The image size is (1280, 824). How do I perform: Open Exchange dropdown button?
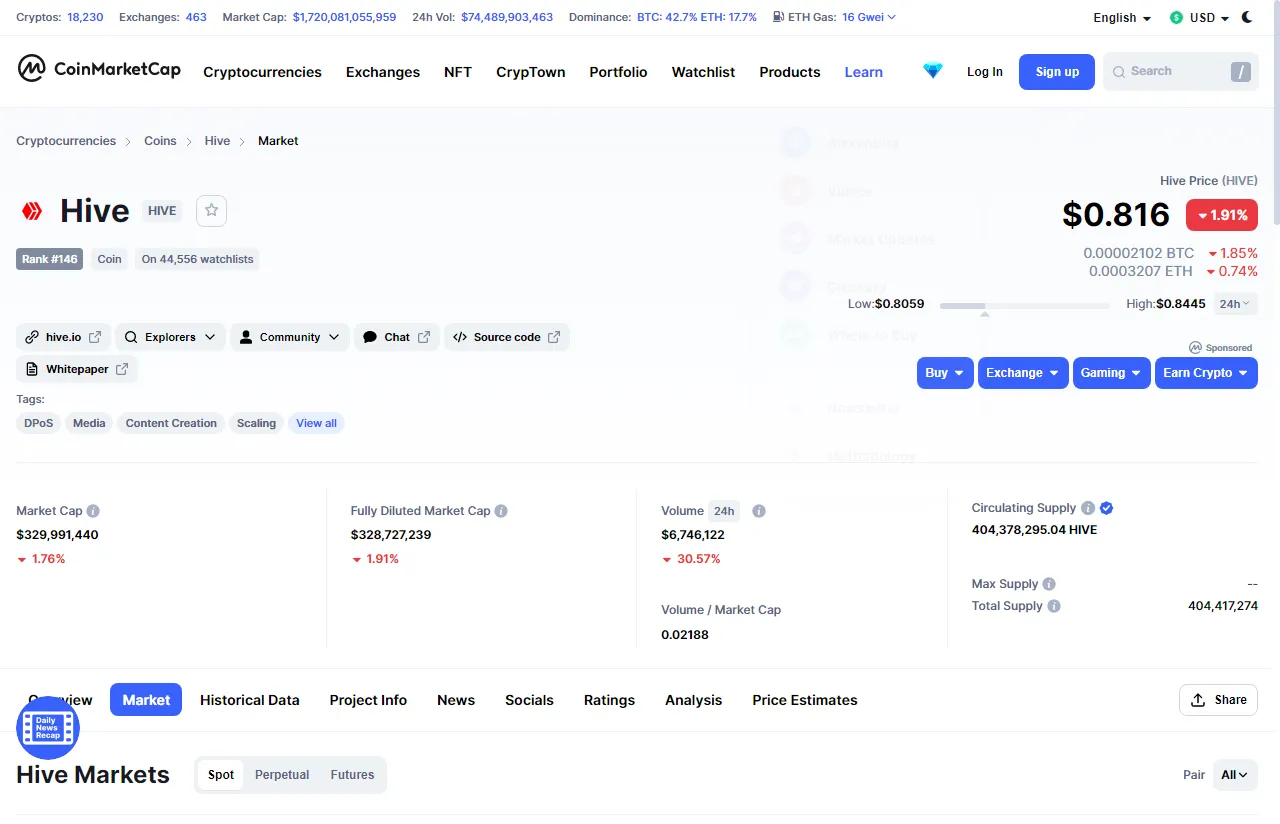point(1023,373)
